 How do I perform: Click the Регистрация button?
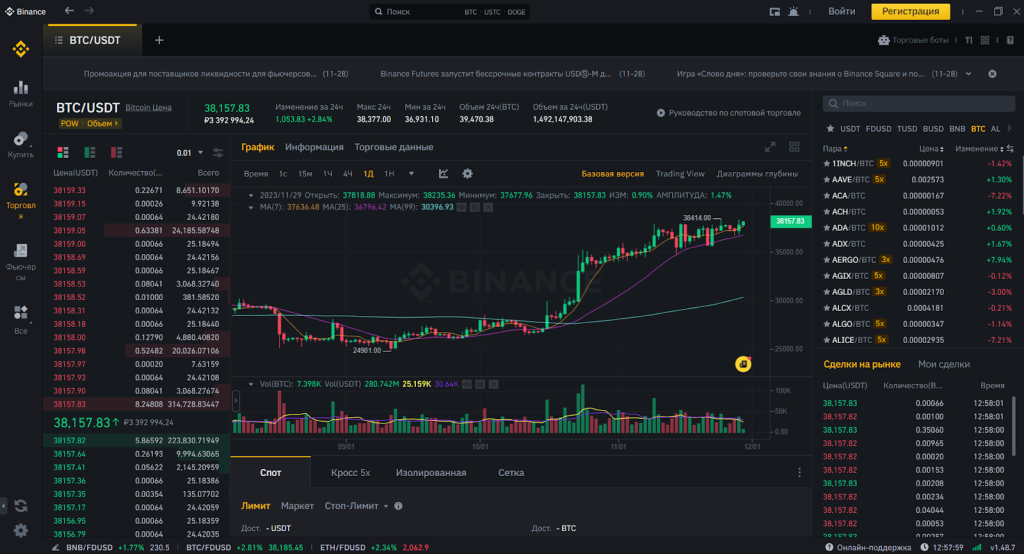click(910, 12)
